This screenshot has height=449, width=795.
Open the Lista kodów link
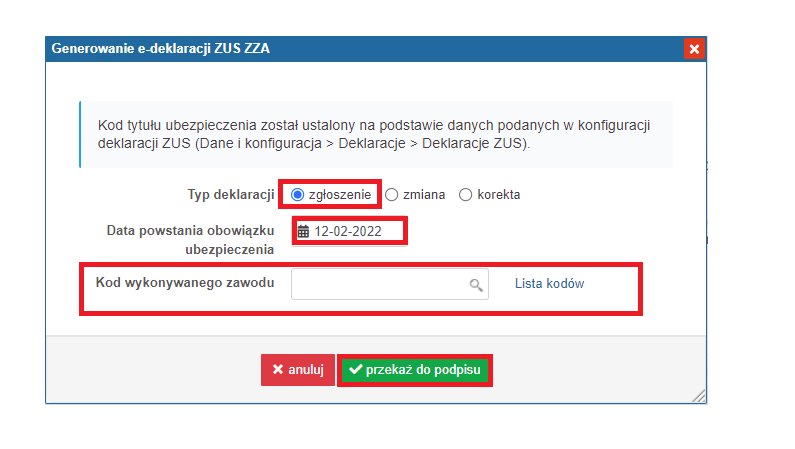pyautogui.click(x=549, y=284)
